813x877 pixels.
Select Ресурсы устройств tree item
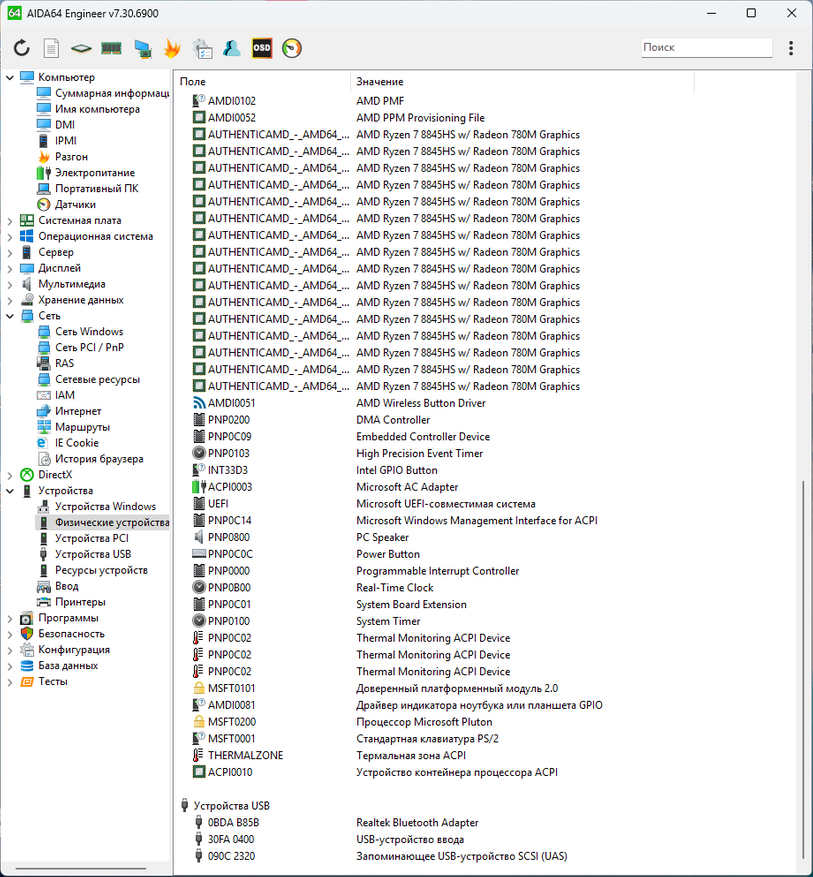tap(92, 570)
